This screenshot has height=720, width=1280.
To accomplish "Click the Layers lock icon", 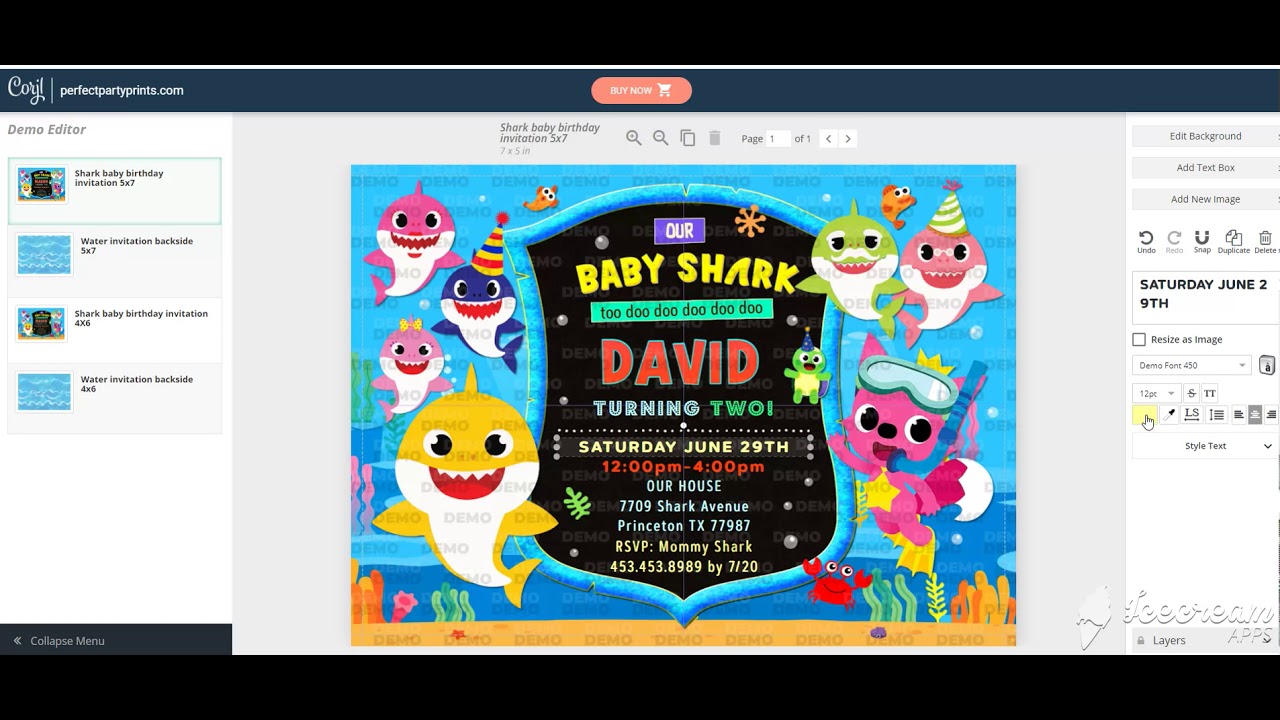I will (x=1140, y=640).
